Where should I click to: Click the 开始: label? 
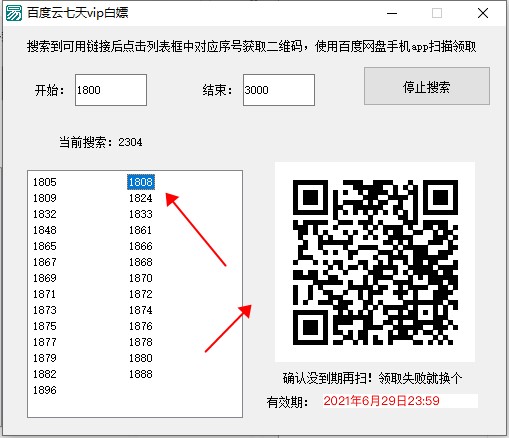click(x=49, y=90)
